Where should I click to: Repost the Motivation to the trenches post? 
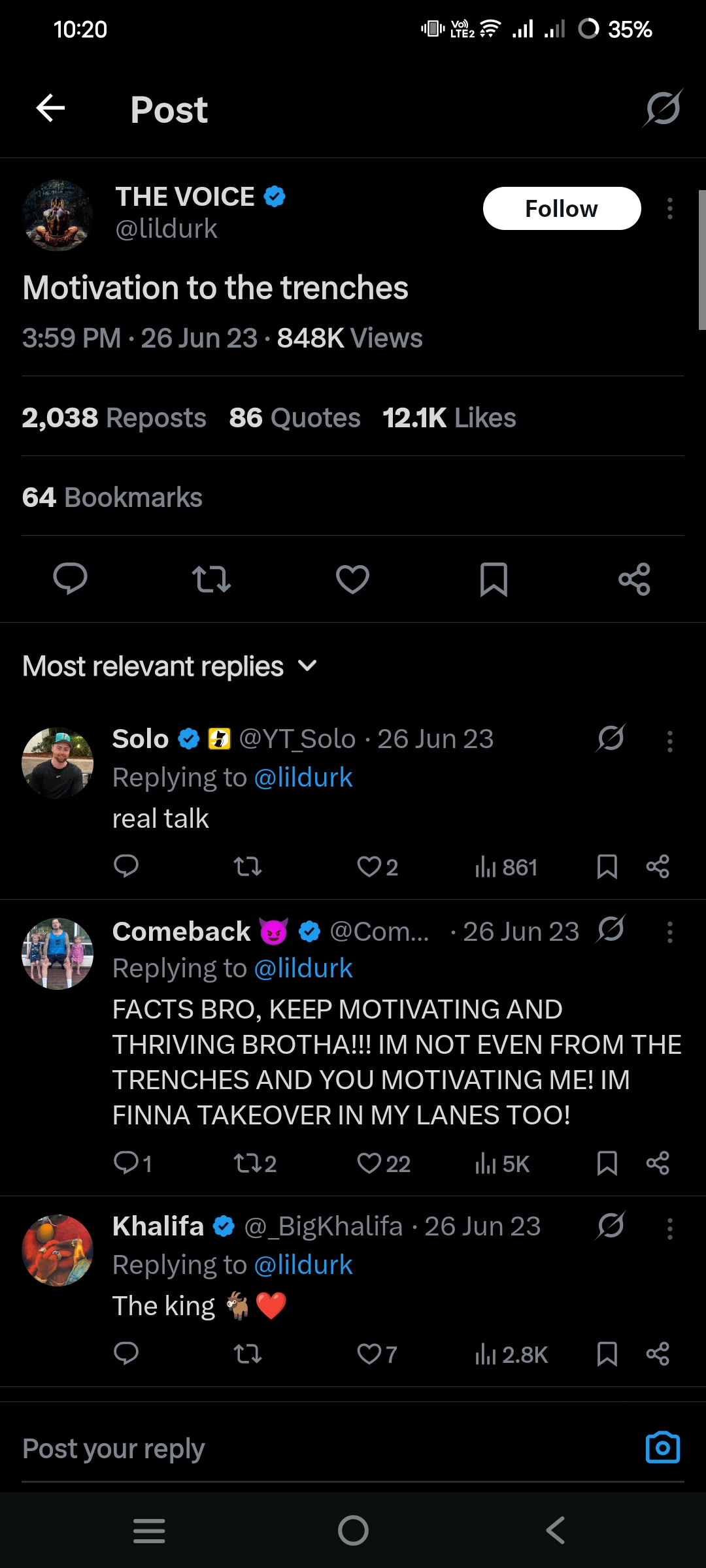[211, 579]
